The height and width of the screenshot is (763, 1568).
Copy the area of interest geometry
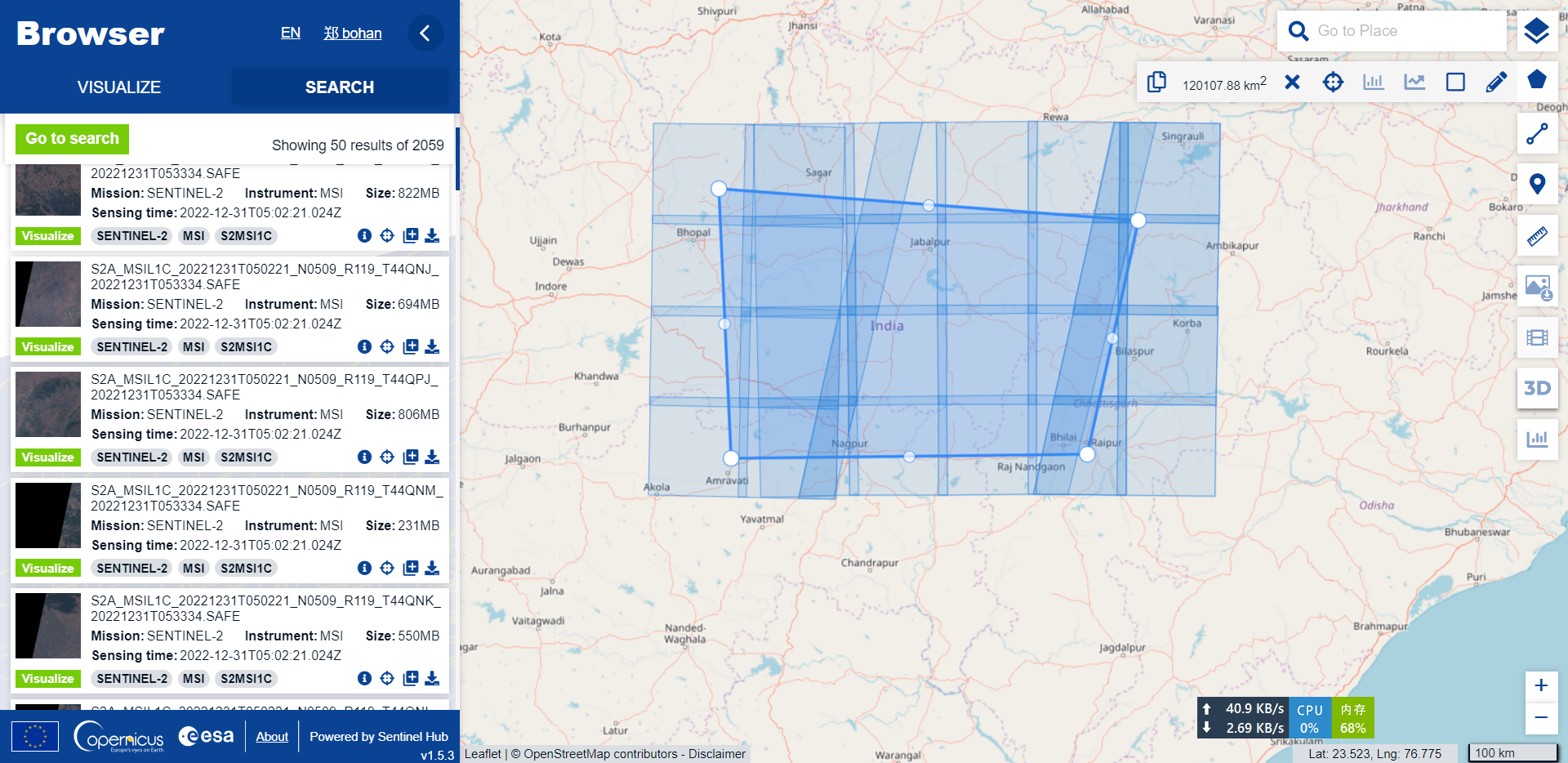[1156, 82]
